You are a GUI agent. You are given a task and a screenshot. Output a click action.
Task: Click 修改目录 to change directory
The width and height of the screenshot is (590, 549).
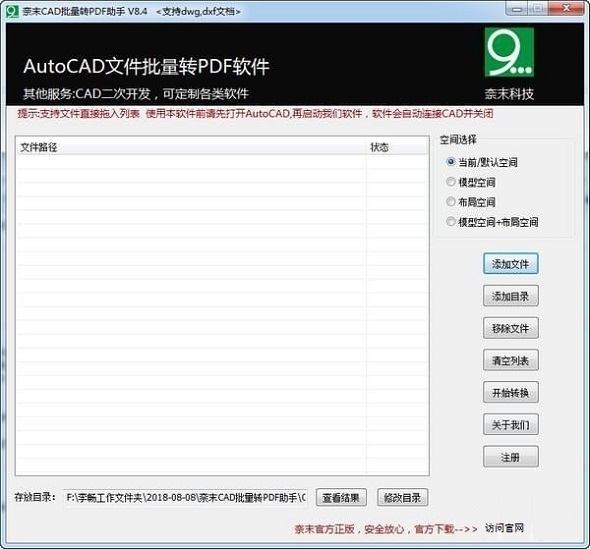tap(402, 497)
